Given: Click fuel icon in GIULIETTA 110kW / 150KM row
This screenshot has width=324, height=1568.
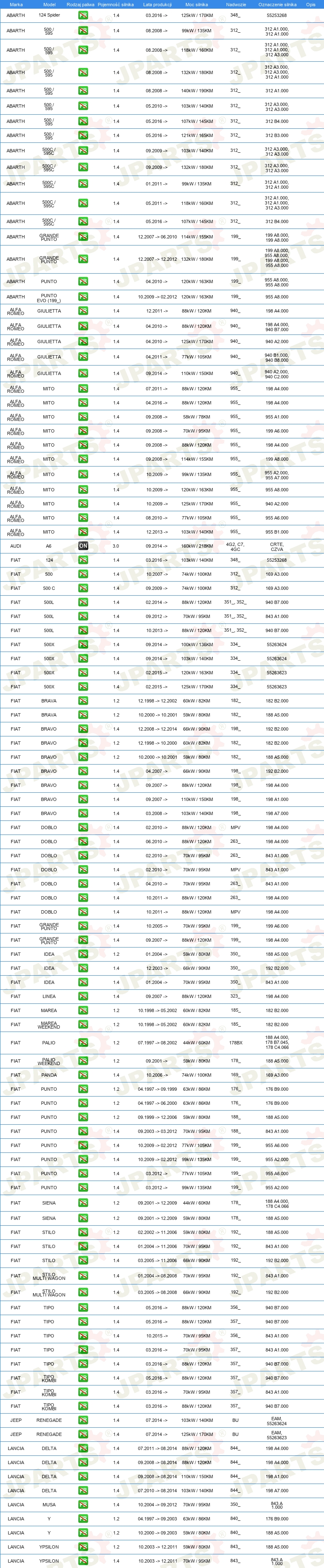Looking at the screenshot, I should click(83, 374).
